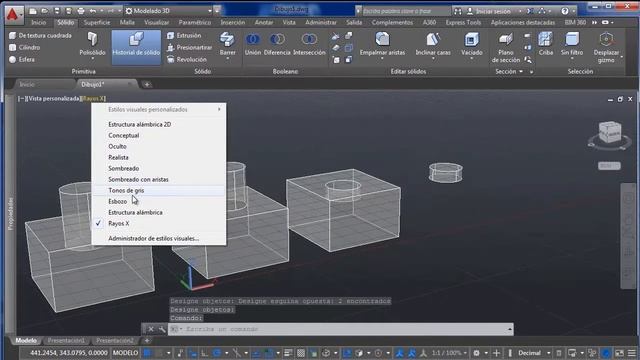Select the Plano de sección tool
Viewport: 640px width, 360px height.
[x=505, y=48]
